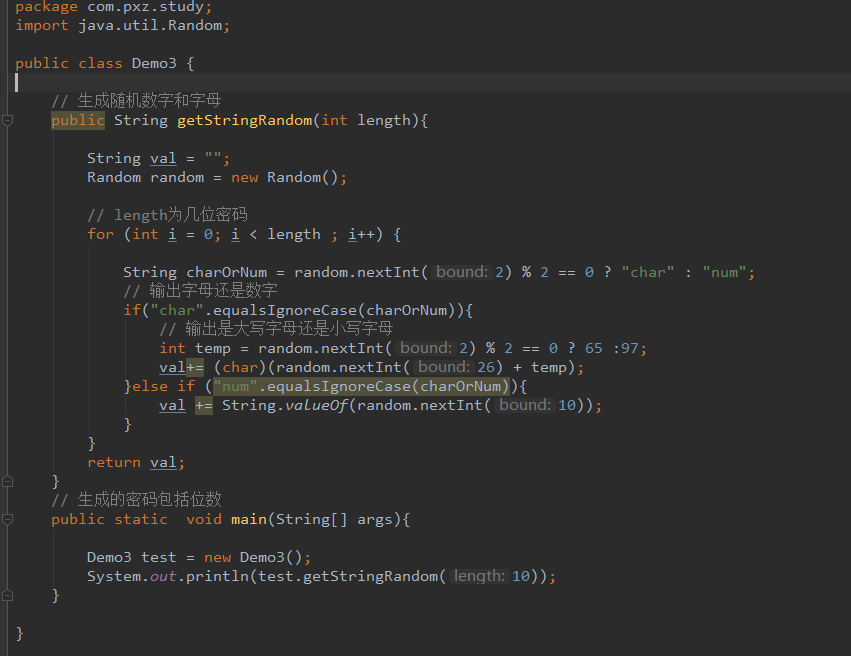Click the valueOf method call
This screenshot has width=851, height=656.
(316, 405)
